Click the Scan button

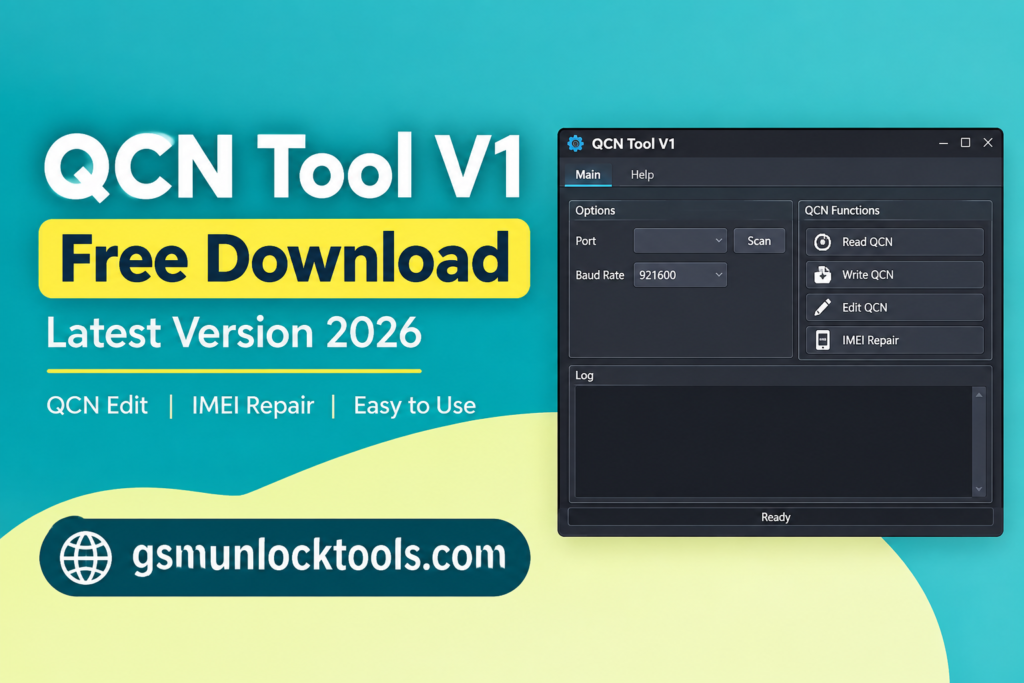pos(759,241)
